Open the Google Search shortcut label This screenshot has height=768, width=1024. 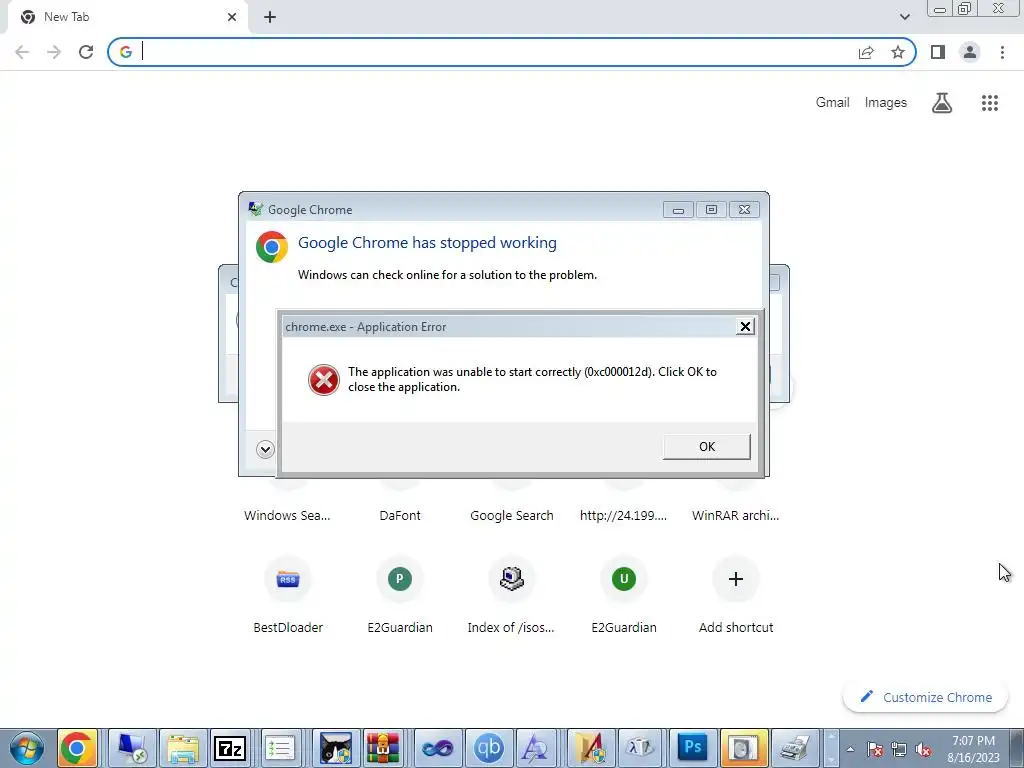click(x=512, y=515)
